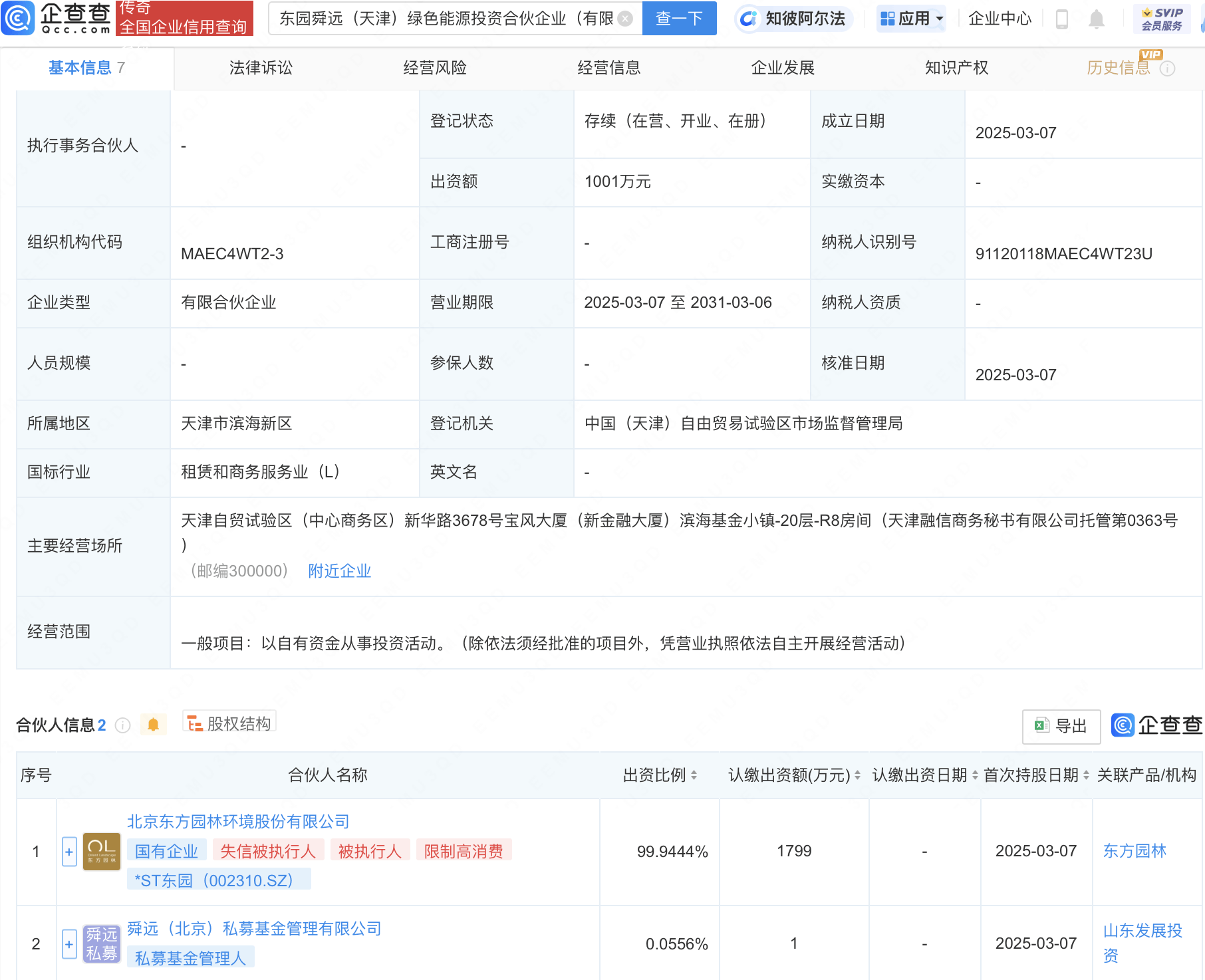Switch to 企业发展 tab
The width and height of the screenshot is (1205, 980).
(x=783, y=68)
